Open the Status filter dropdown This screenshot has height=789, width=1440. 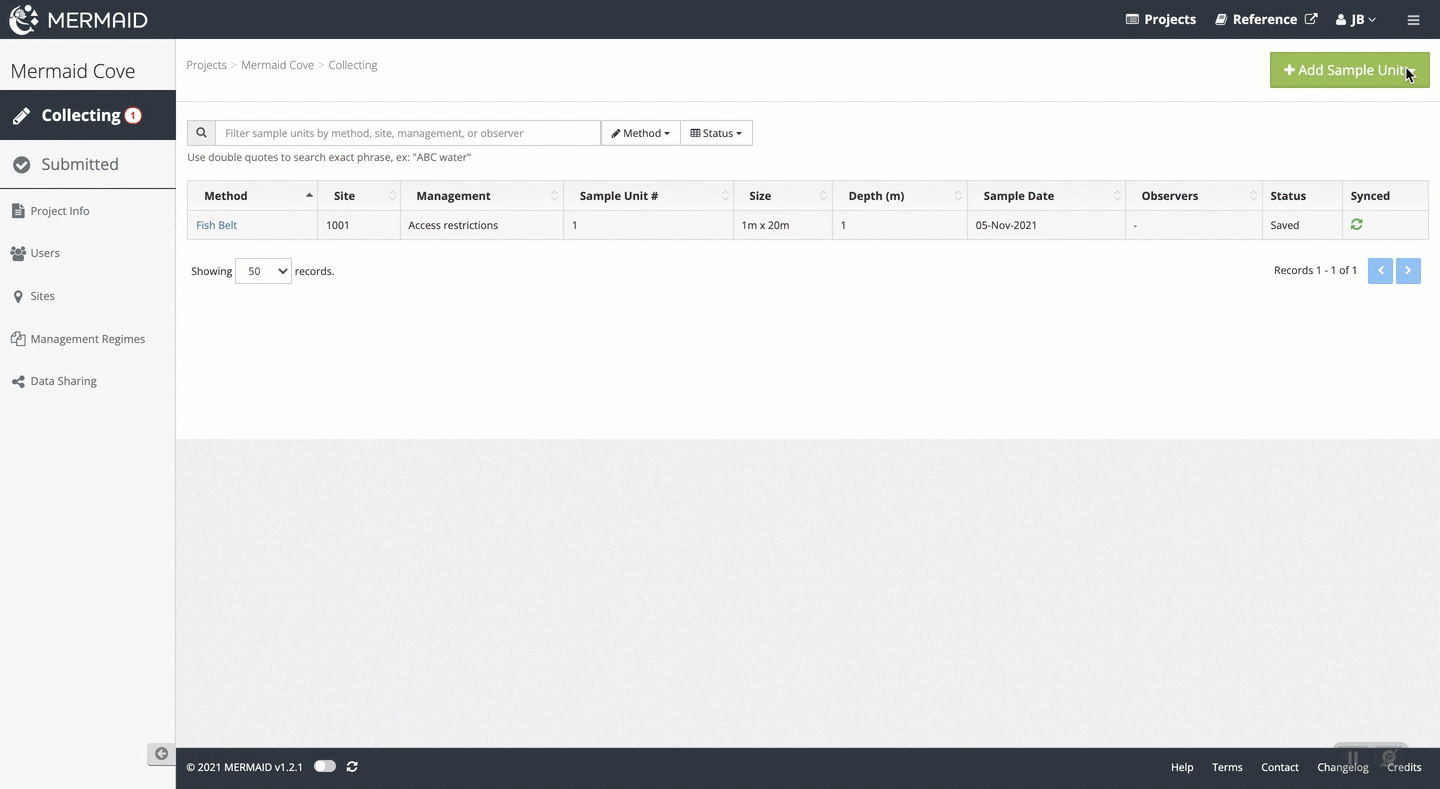[x=716, y=133]
